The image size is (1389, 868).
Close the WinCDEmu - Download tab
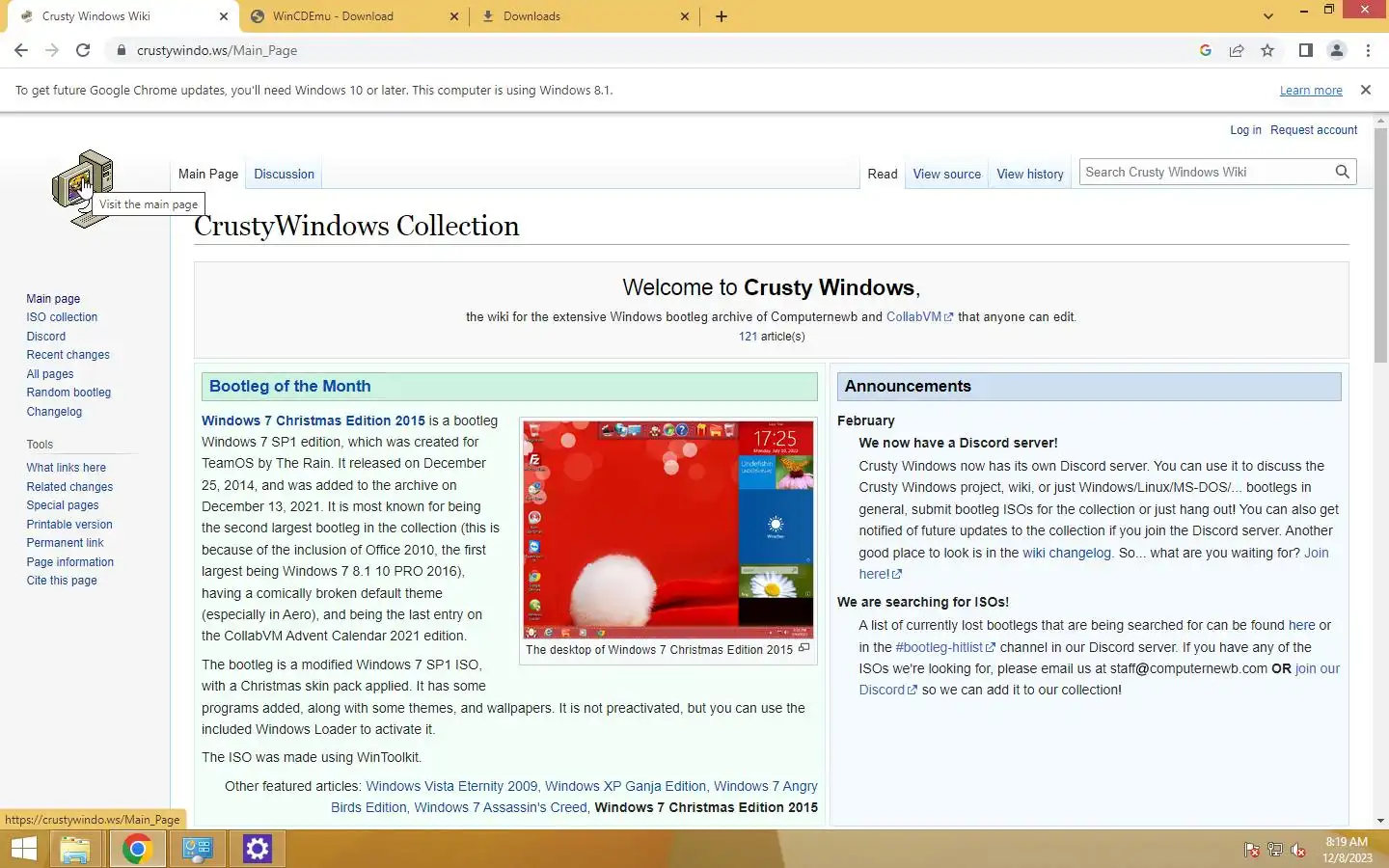(455, 16)
